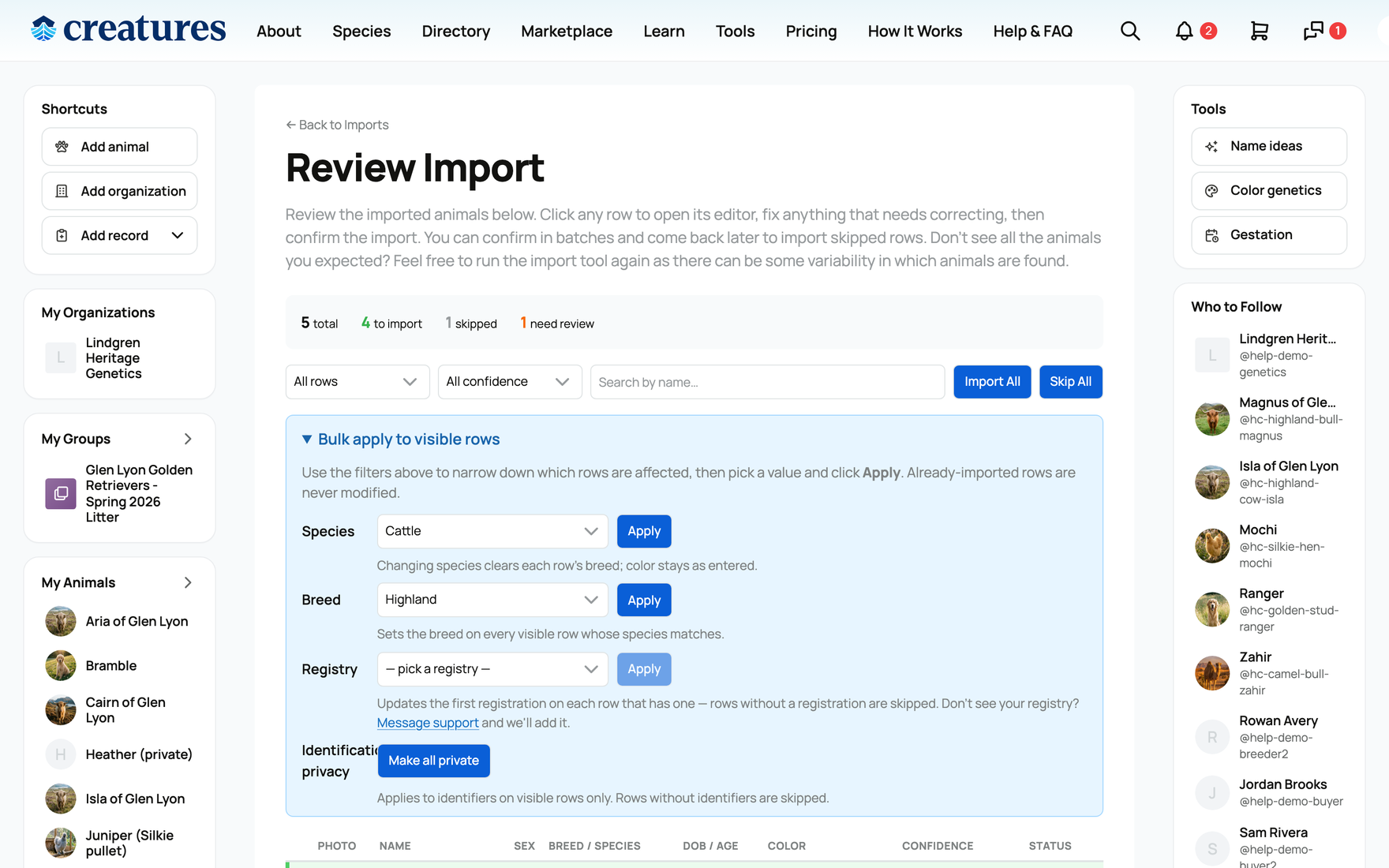Open Bramble avatar photo

[x=61, y=665]
